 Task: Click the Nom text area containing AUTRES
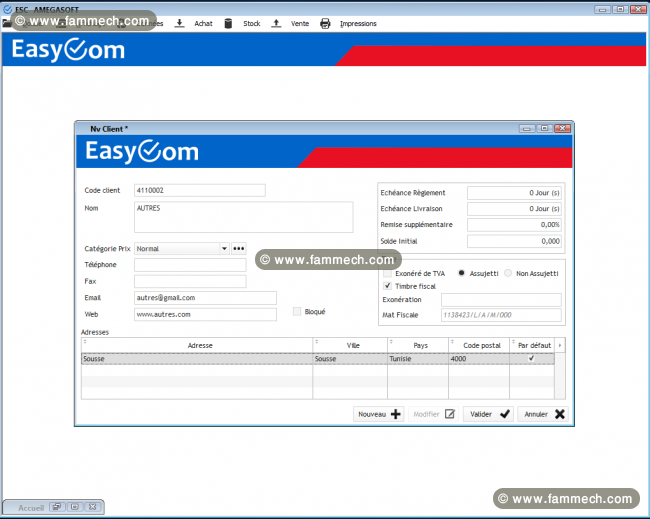244,217
